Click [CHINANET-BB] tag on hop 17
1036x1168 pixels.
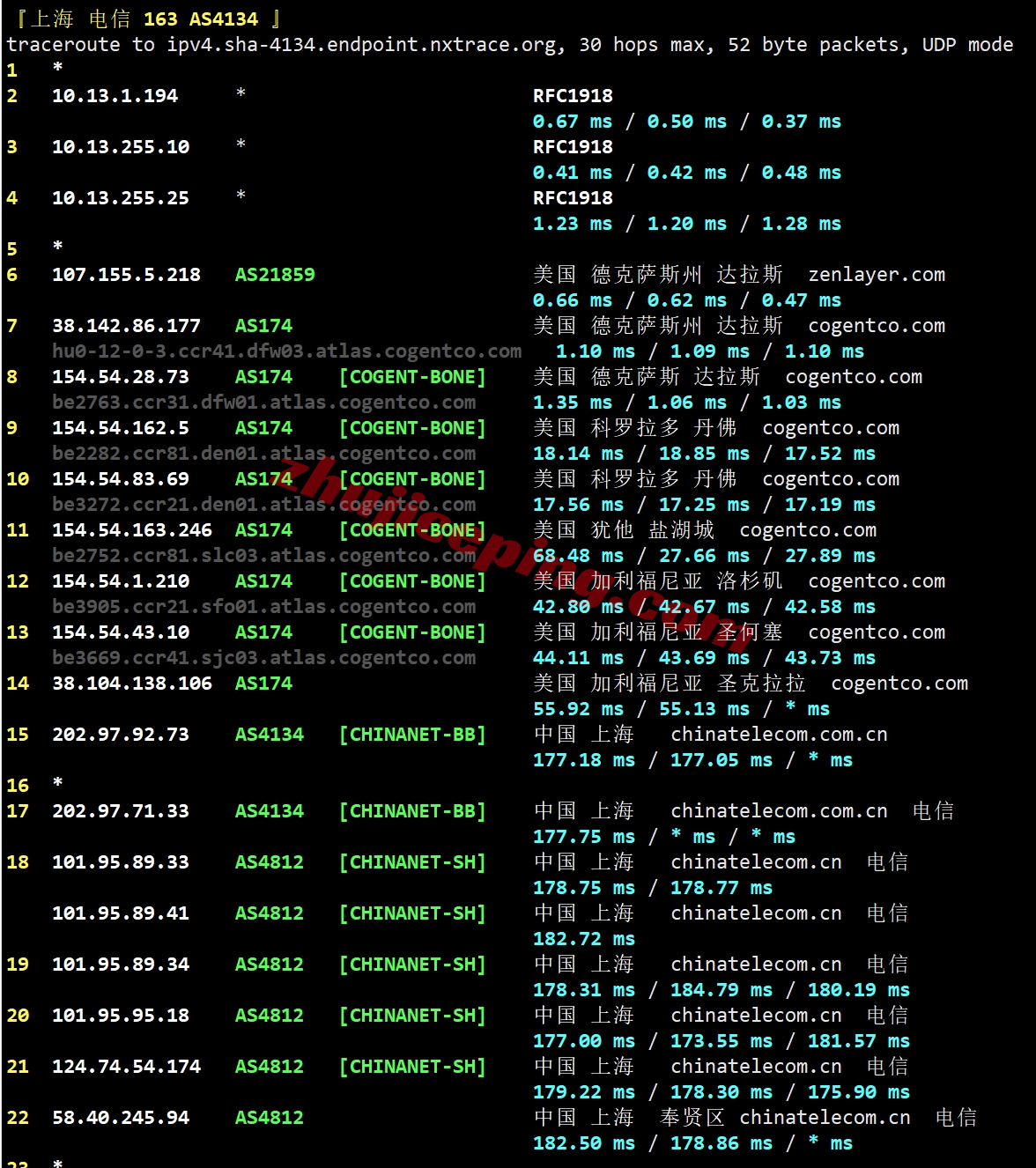tap(413, 811)
